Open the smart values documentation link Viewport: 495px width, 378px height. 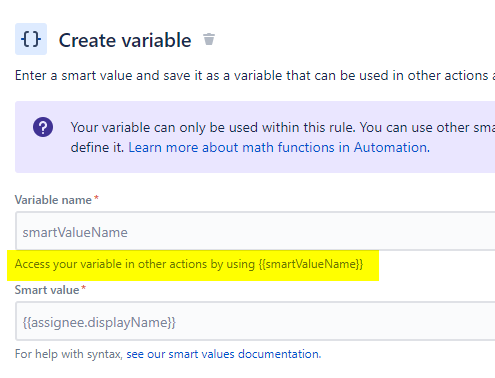coord(224,354)
